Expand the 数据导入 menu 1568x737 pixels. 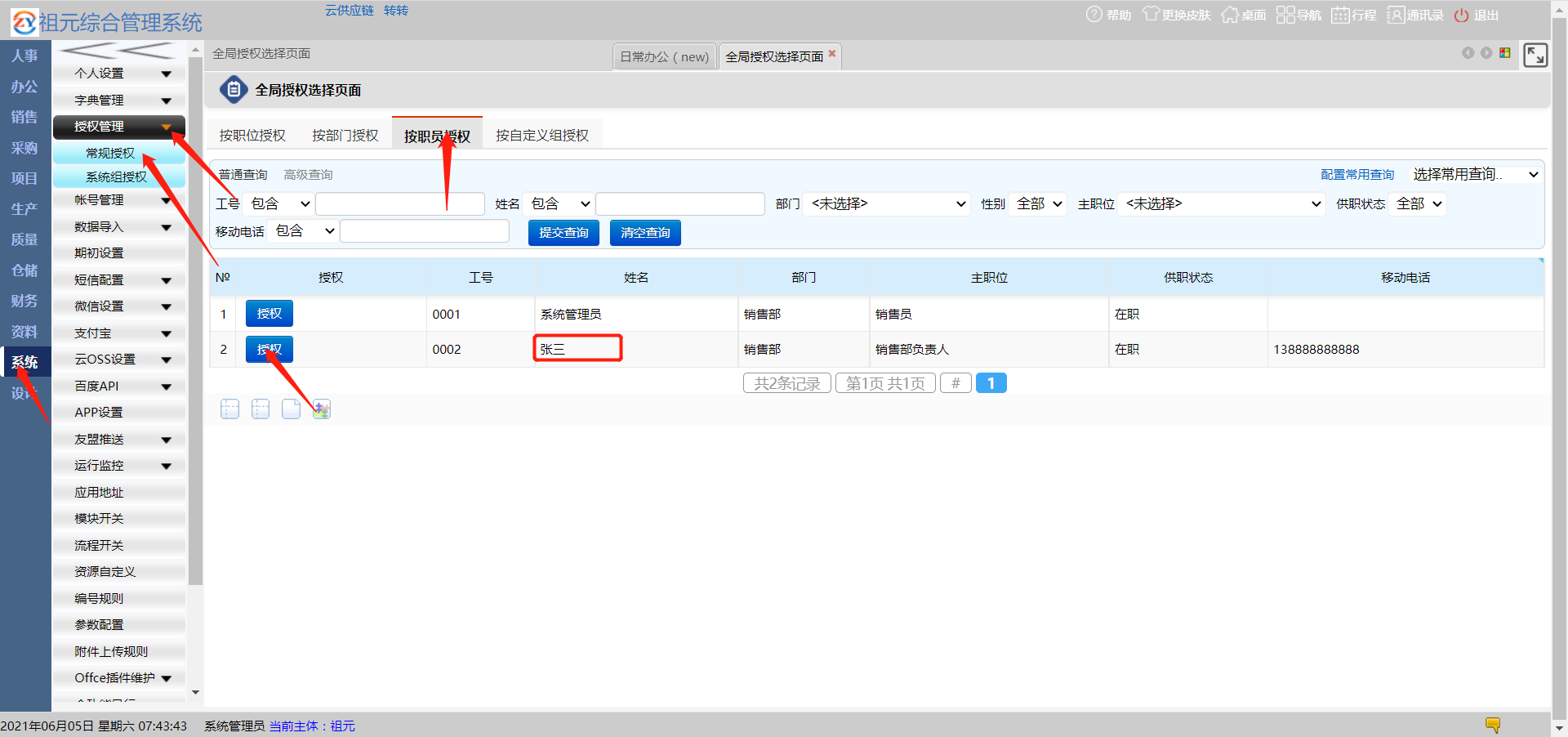pos(119,227)
